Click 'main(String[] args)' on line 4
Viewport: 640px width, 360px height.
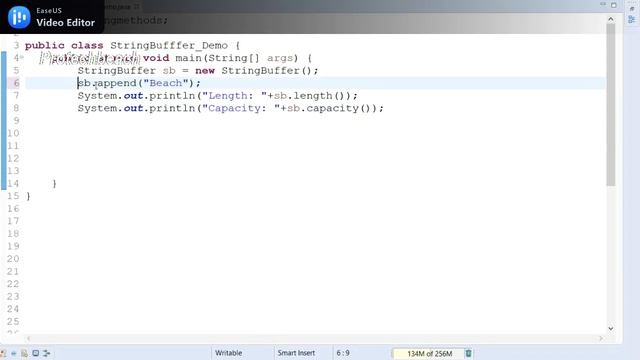click(237, 58)
